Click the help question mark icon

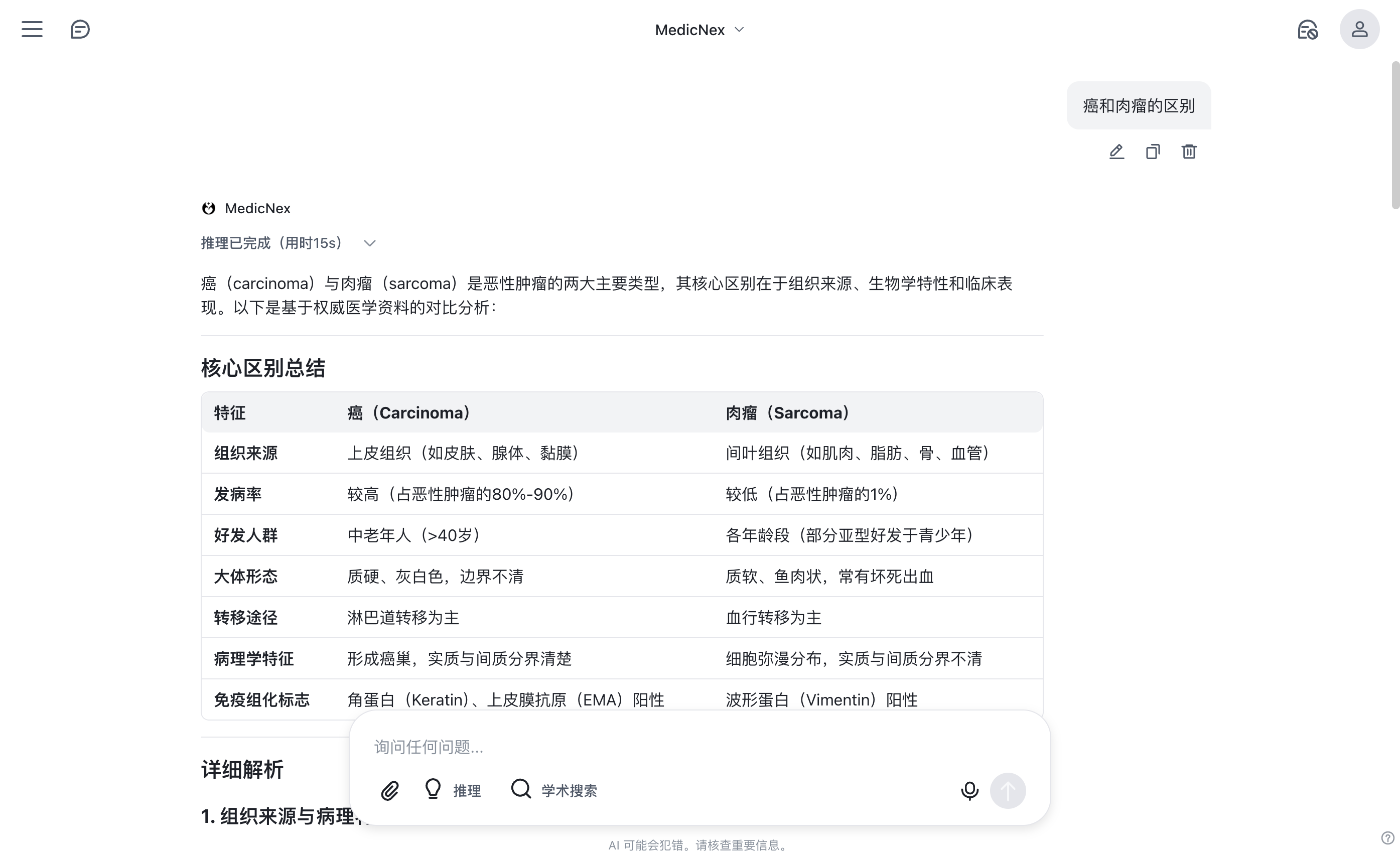tap(1387, 838)
